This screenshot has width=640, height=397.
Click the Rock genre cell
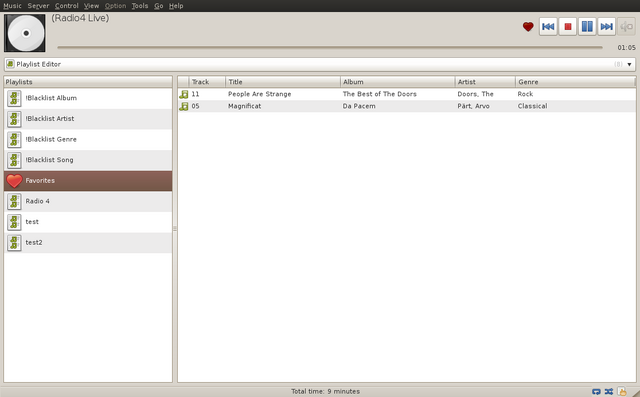coord(525,94)
